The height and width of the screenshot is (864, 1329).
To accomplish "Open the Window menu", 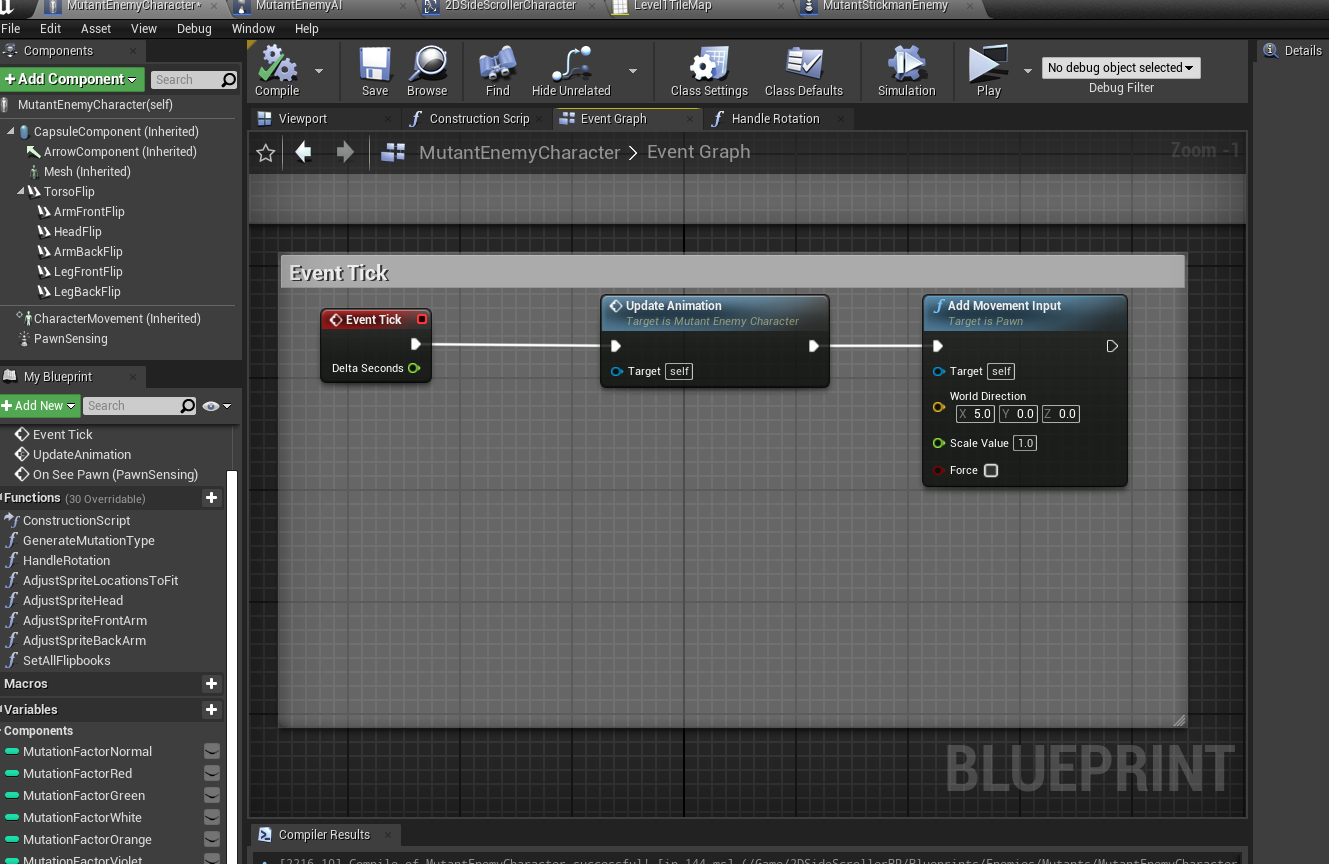I will point(253,29).
